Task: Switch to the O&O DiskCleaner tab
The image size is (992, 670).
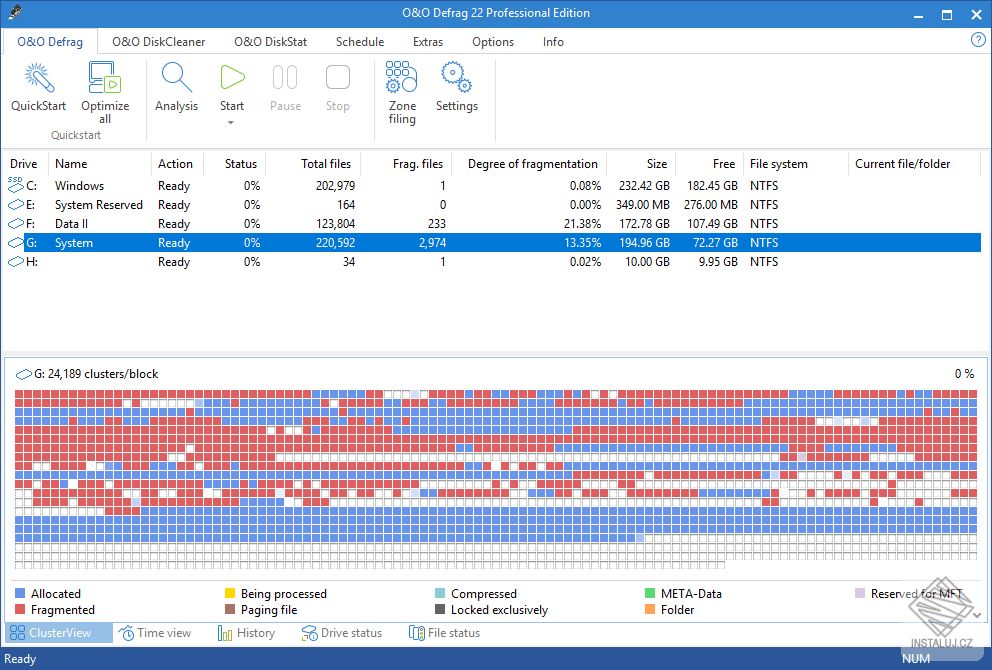Action: 158,42
